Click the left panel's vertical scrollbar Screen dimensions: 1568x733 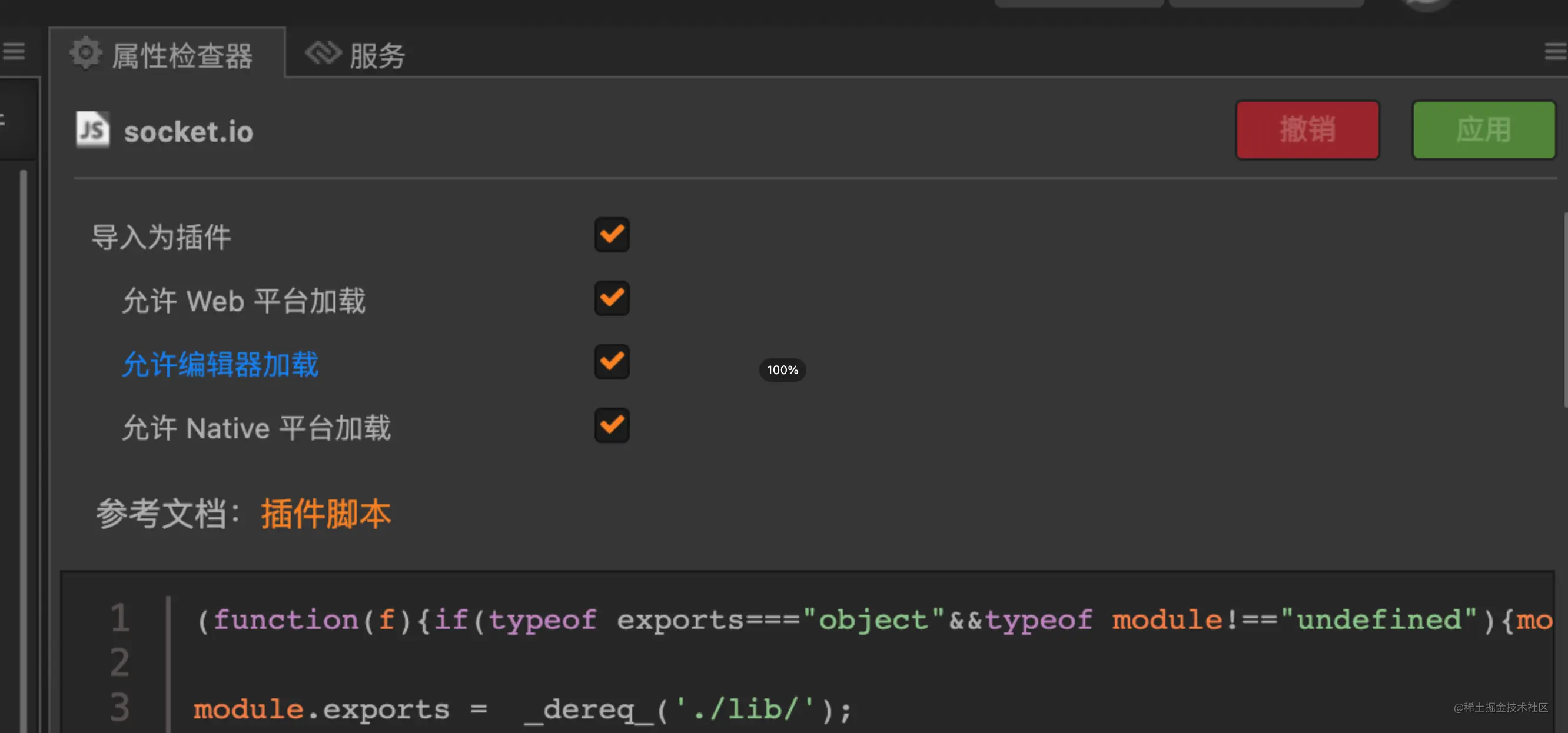23,450
